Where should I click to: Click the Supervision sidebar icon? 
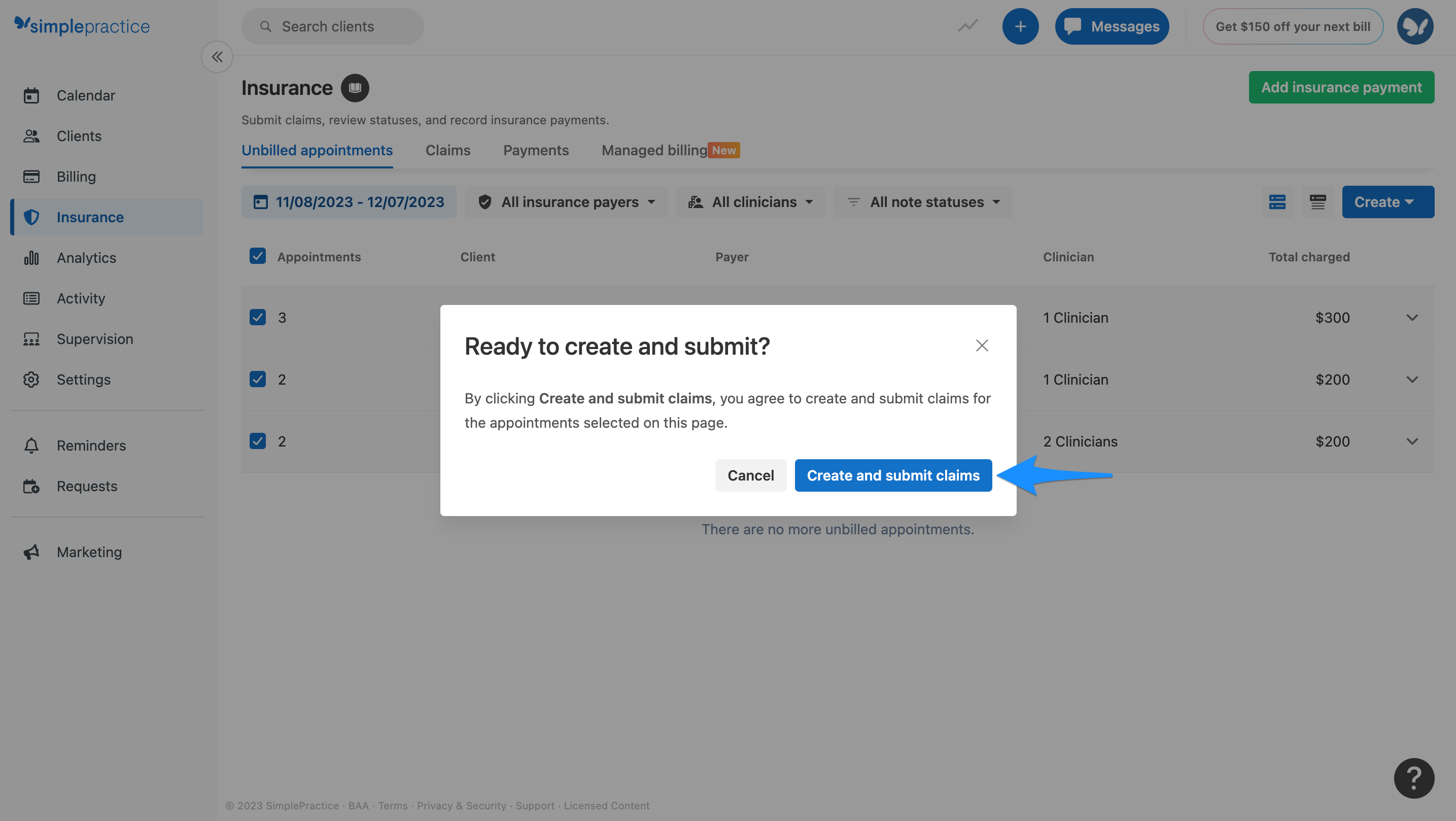tap(31, 338)
